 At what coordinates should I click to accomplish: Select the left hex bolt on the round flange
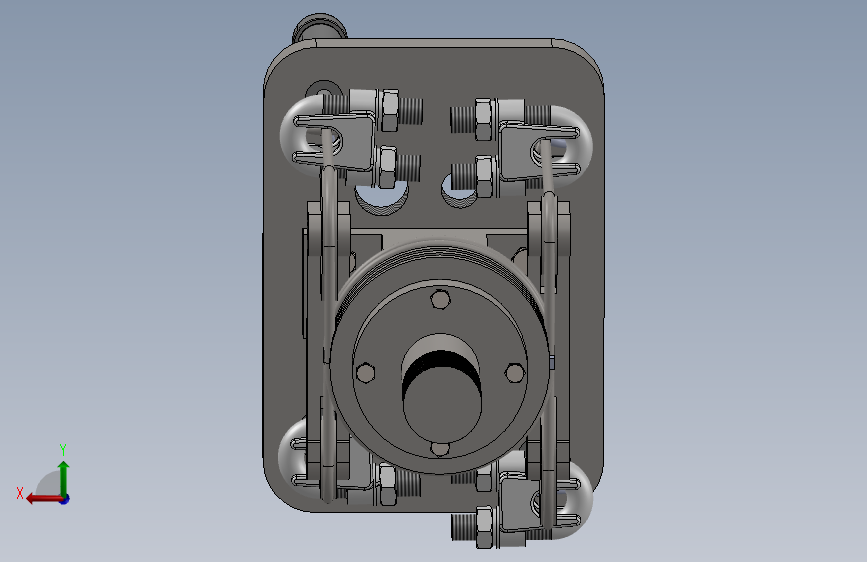(x=365, y=372)
